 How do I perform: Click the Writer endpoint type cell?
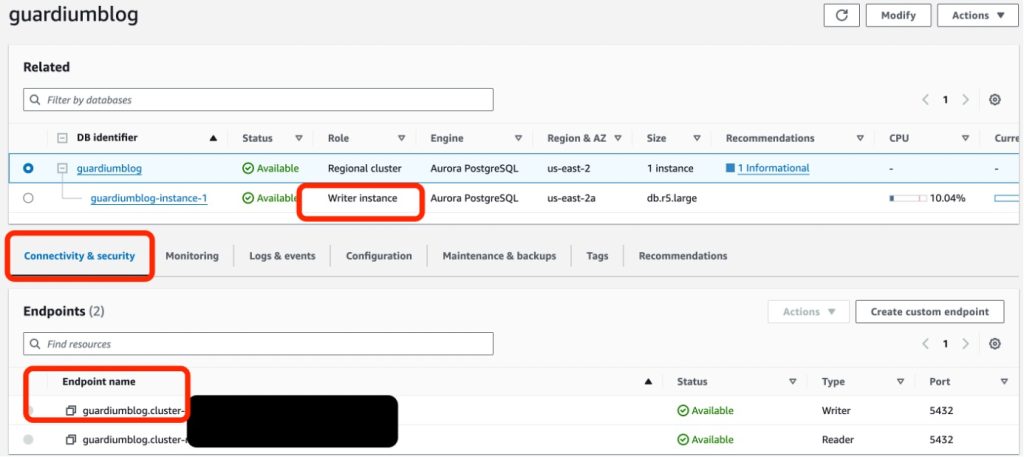click(x=836, y=411)
